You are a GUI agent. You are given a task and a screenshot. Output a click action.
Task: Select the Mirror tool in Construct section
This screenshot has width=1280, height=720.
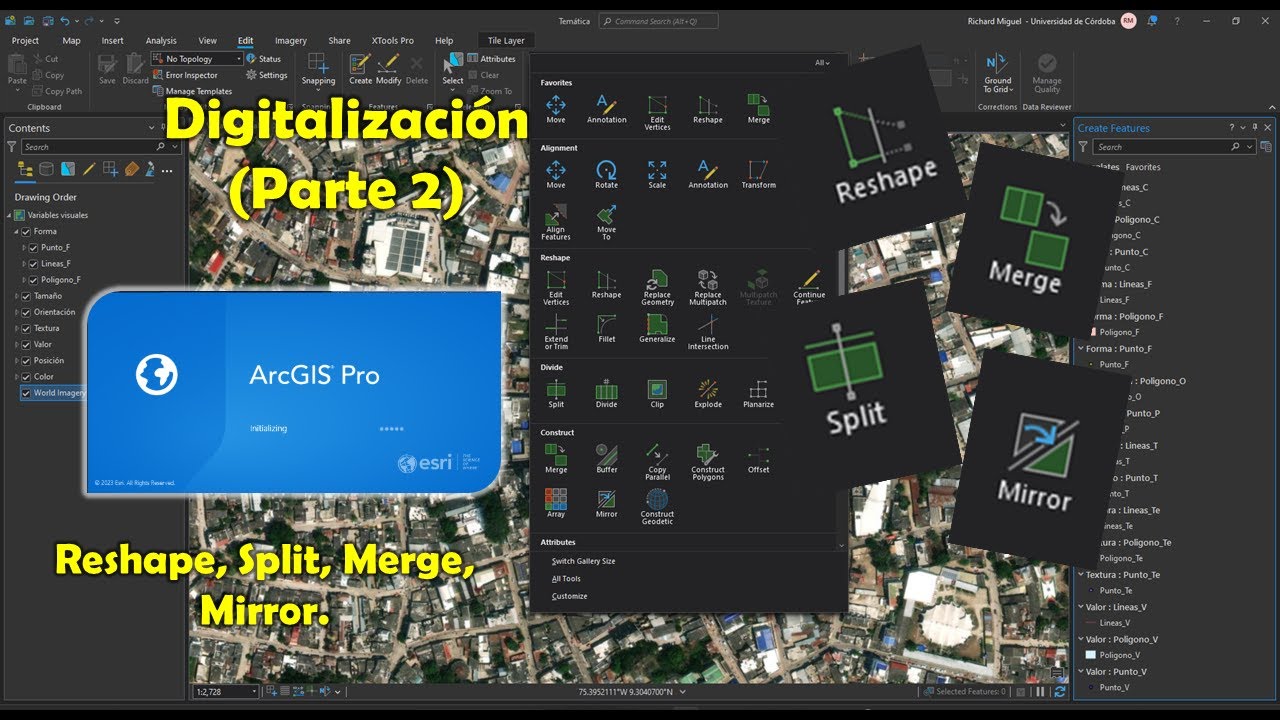pyautogui.click(x=606, y=503)
